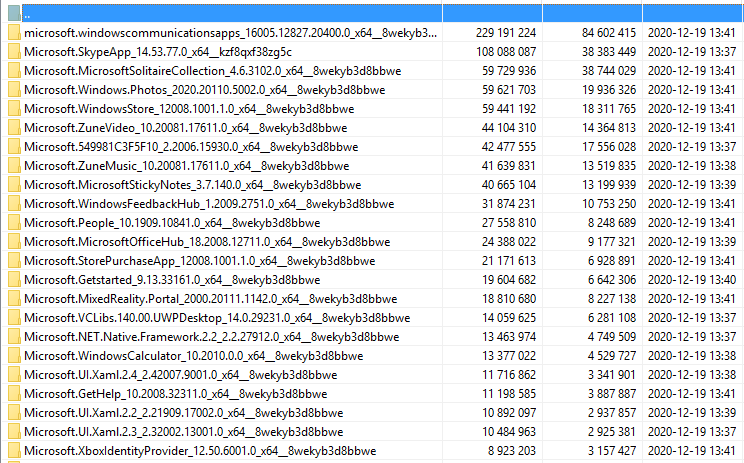Select Microsoft.XboxIdentityProvider folder name

pos(200,450)
